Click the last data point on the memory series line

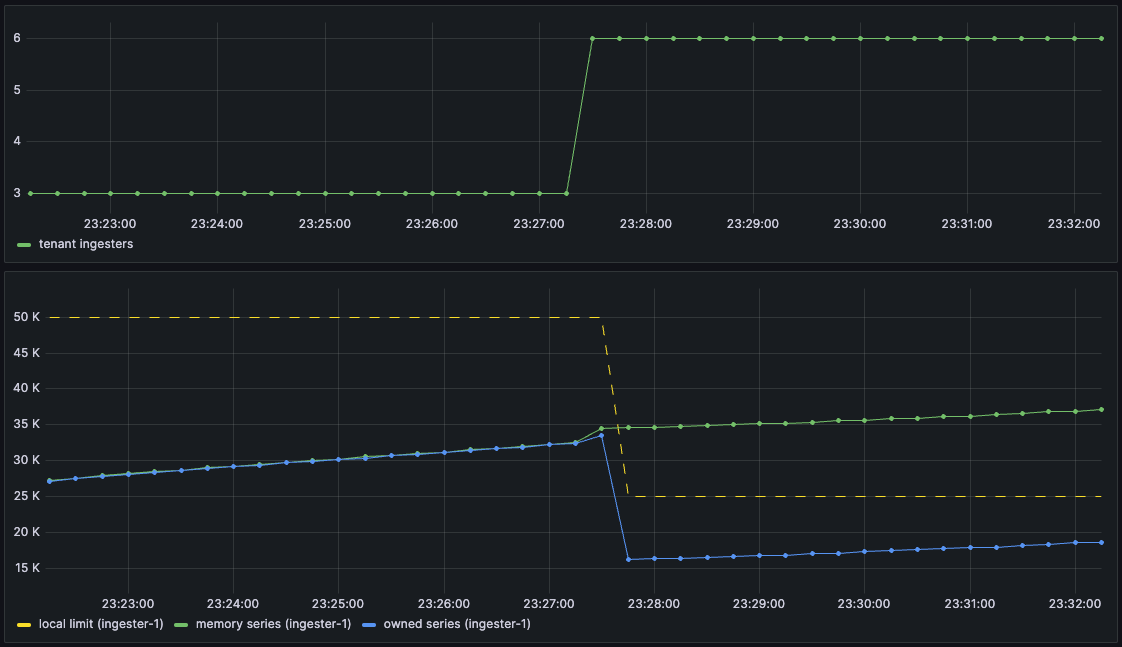tap(1101, 409)
